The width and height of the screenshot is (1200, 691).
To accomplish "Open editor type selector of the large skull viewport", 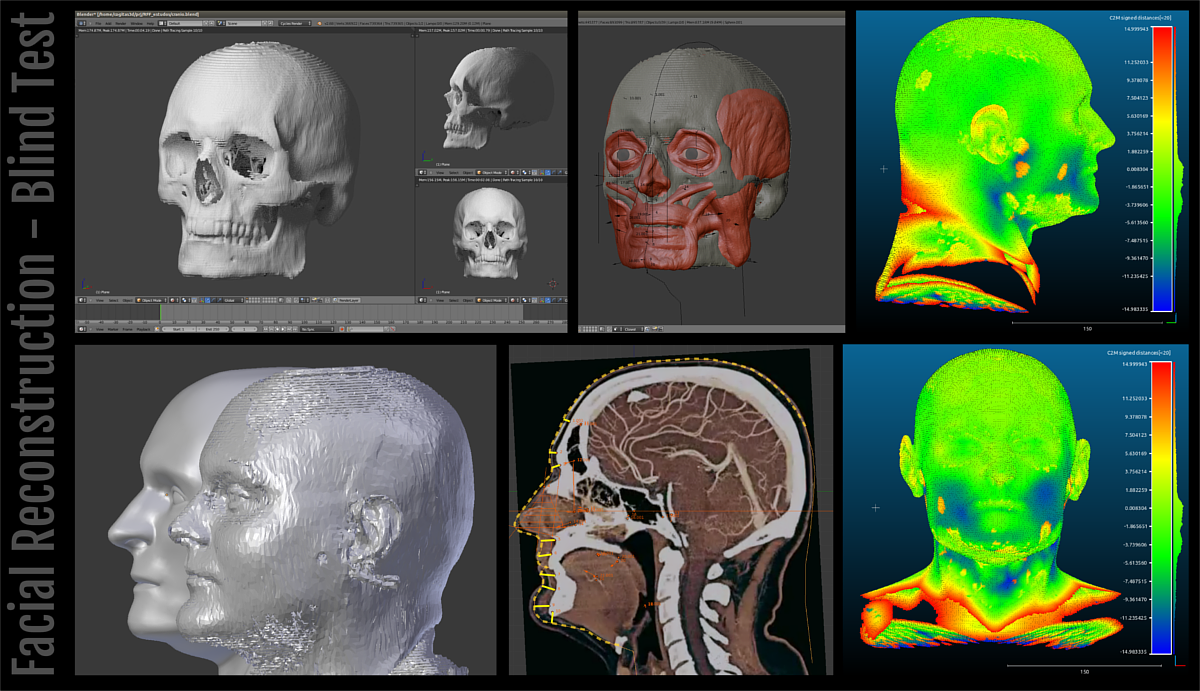I will click(82, 300).
